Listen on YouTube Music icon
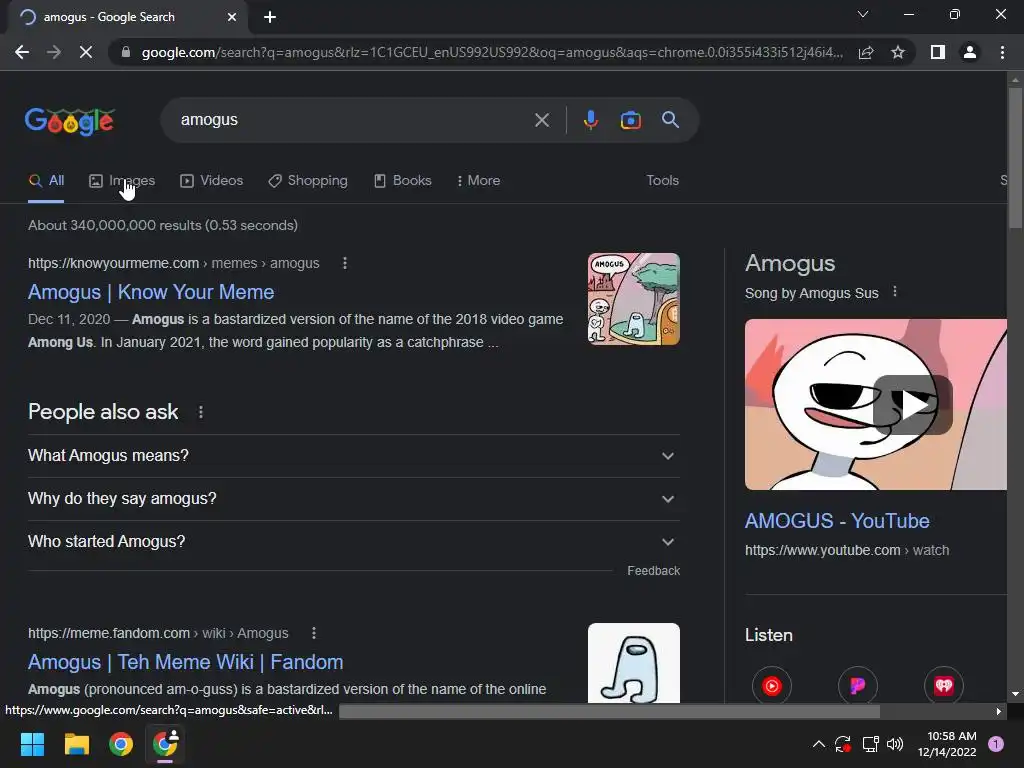 [771, 686]
